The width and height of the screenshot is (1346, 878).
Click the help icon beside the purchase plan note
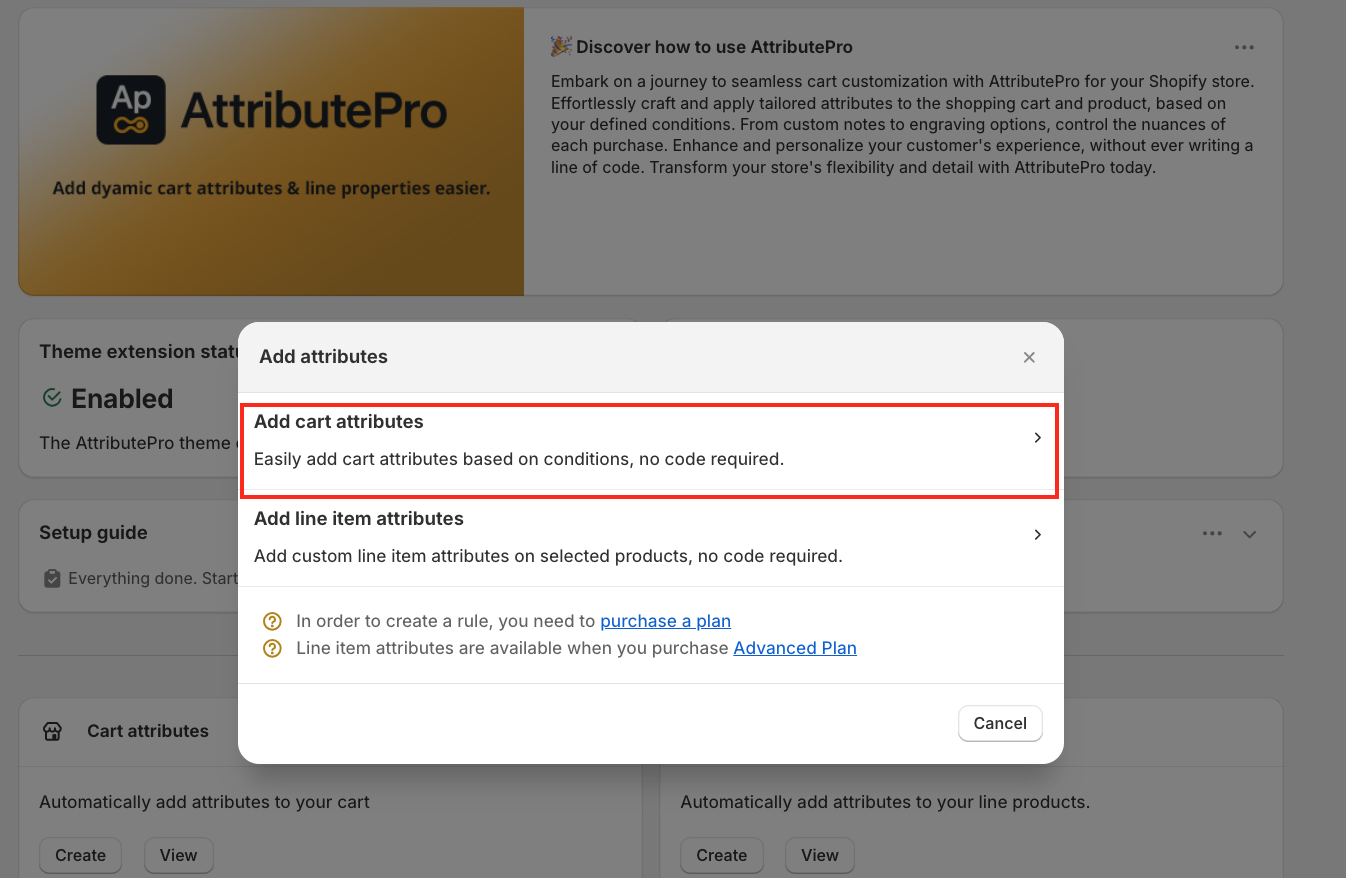click(x=271, y=621)
